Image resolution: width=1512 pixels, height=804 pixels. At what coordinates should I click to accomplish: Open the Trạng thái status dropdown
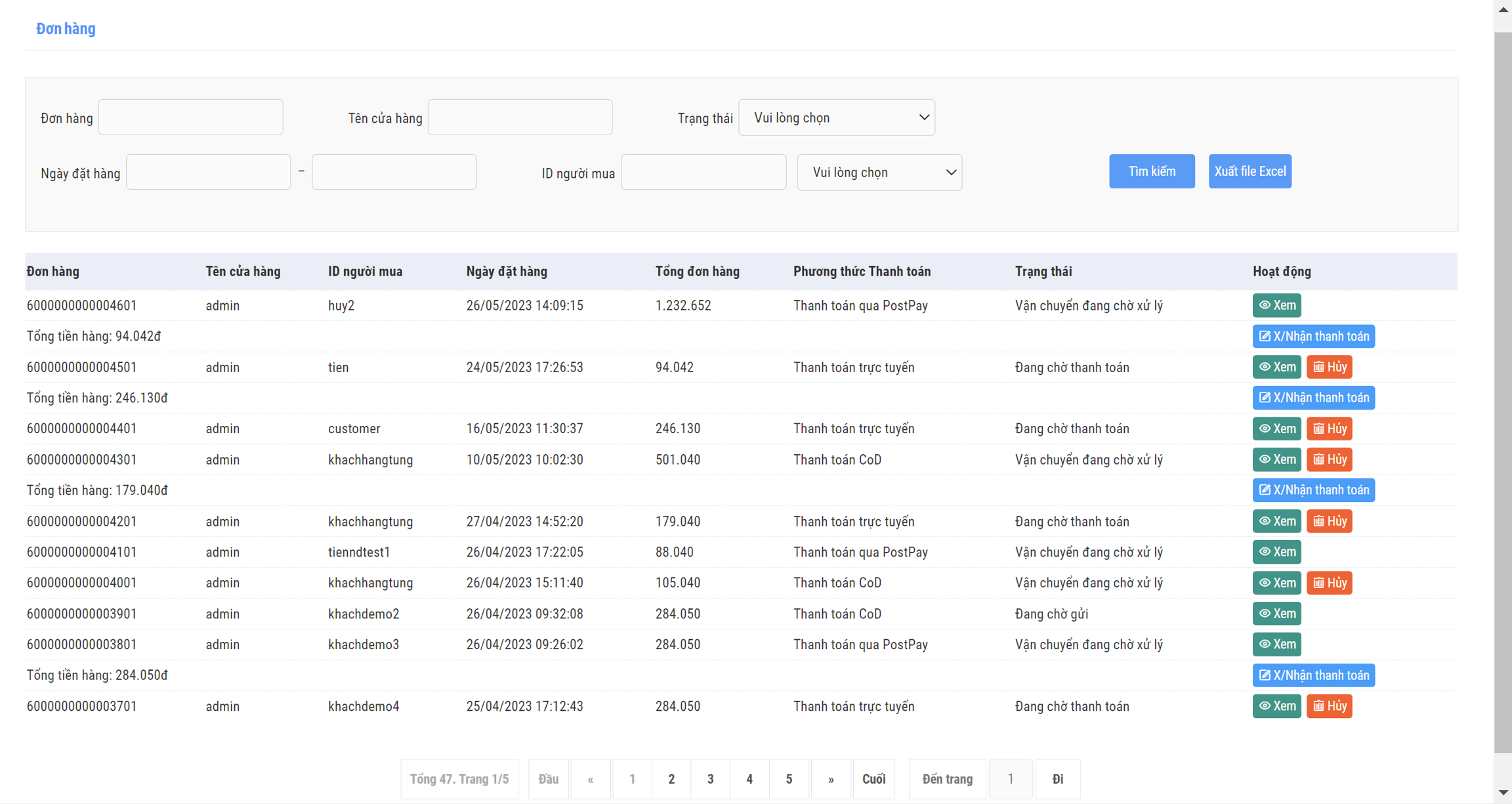coord(836,117)
